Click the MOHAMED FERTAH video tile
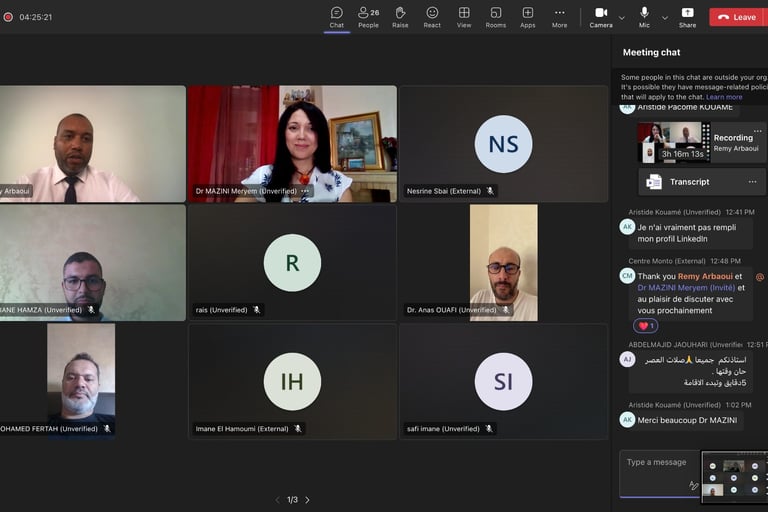 point(81,381)
